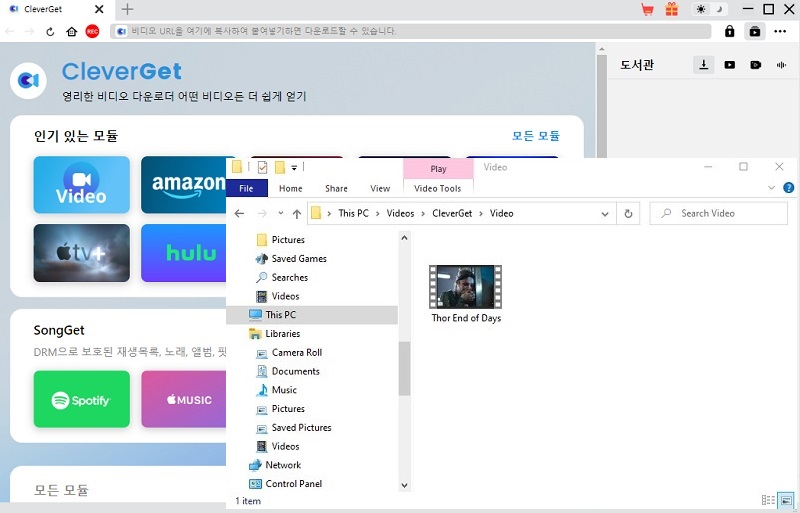Open the Spotify module tile
Image resolution: width=800 pixels, height=513 pixels.
(82, 399)
